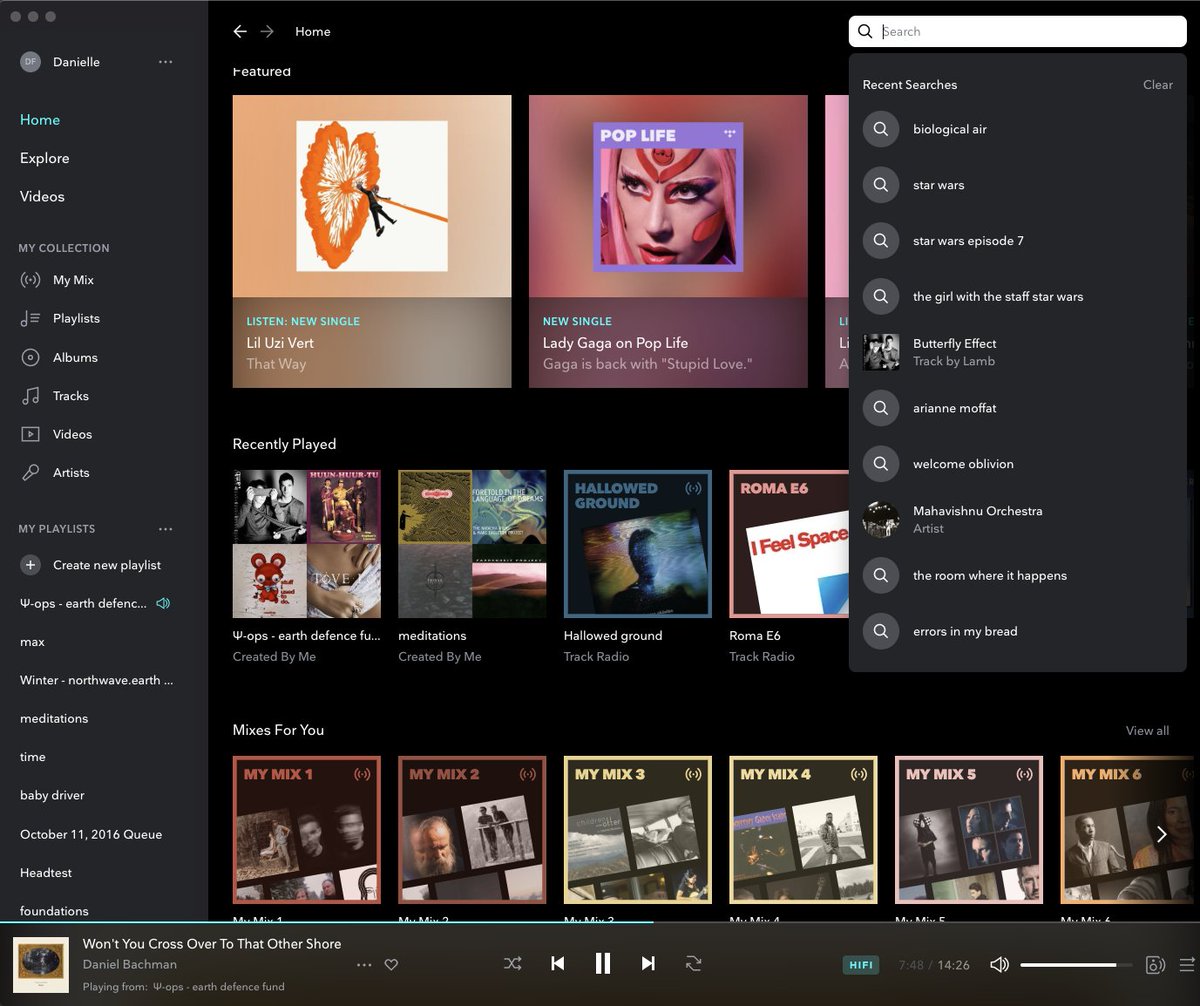Click into the Search input field
Image resolution: width=1200 pixels, height=1006 pixels.
pos(1018,32)
